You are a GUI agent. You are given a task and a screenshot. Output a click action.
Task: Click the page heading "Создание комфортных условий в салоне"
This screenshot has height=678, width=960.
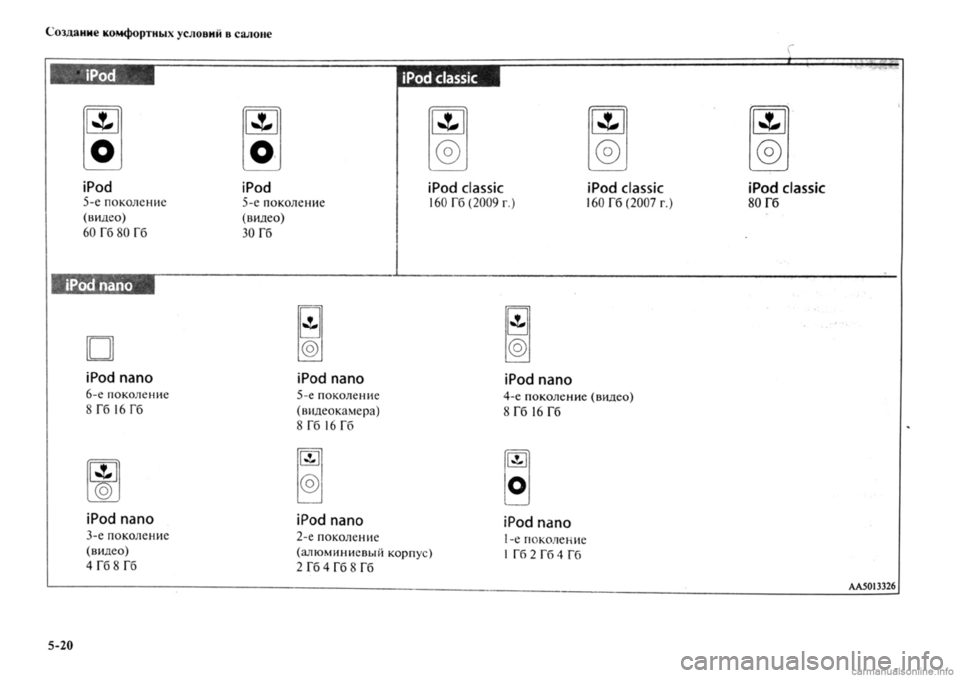[159, 33]
